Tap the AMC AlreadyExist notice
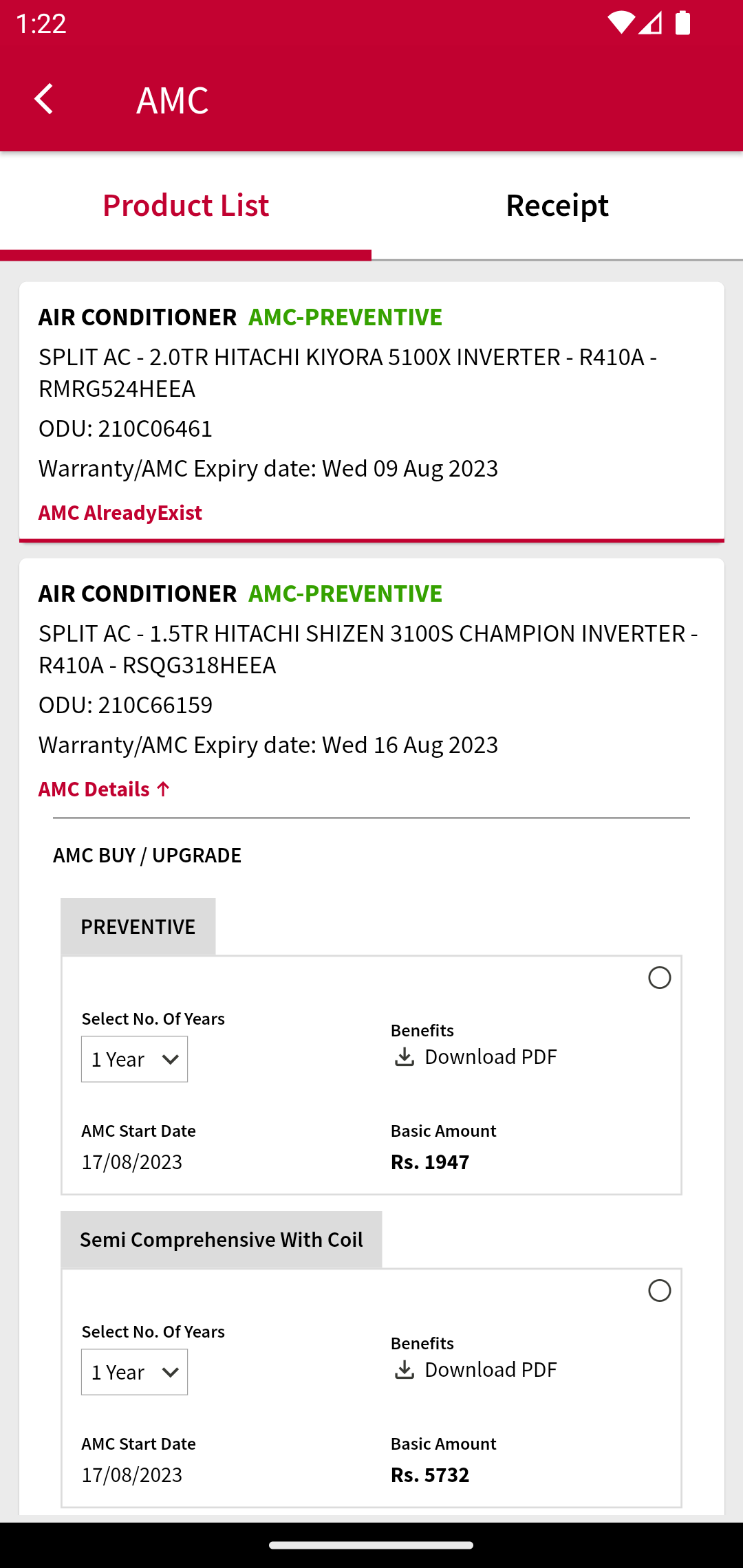The width and height of the screenshot is (743, 1568). click(x=120, y=512)
